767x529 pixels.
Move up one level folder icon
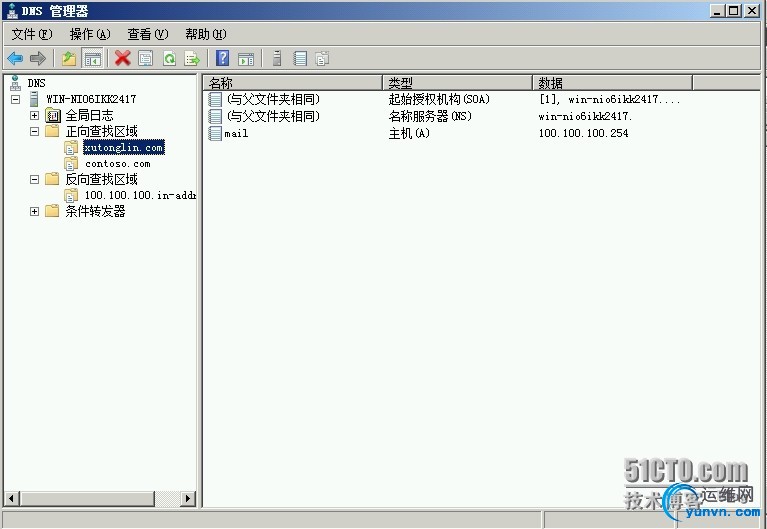click(69, 59)
